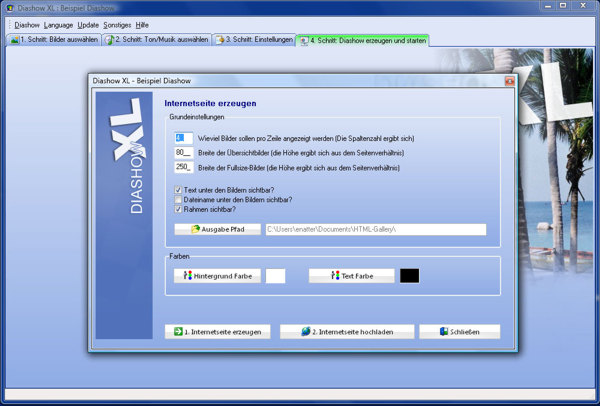Click the Ausgabe Pfad button

pyautogui.click(x=217, y=229)
